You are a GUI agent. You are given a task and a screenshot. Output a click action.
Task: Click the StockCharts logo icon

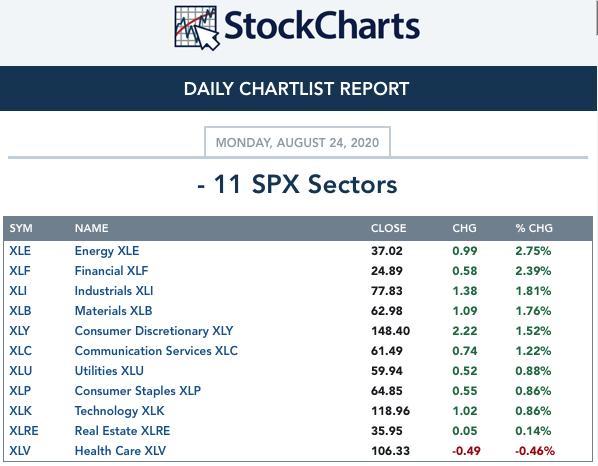[x=197, y=28]
